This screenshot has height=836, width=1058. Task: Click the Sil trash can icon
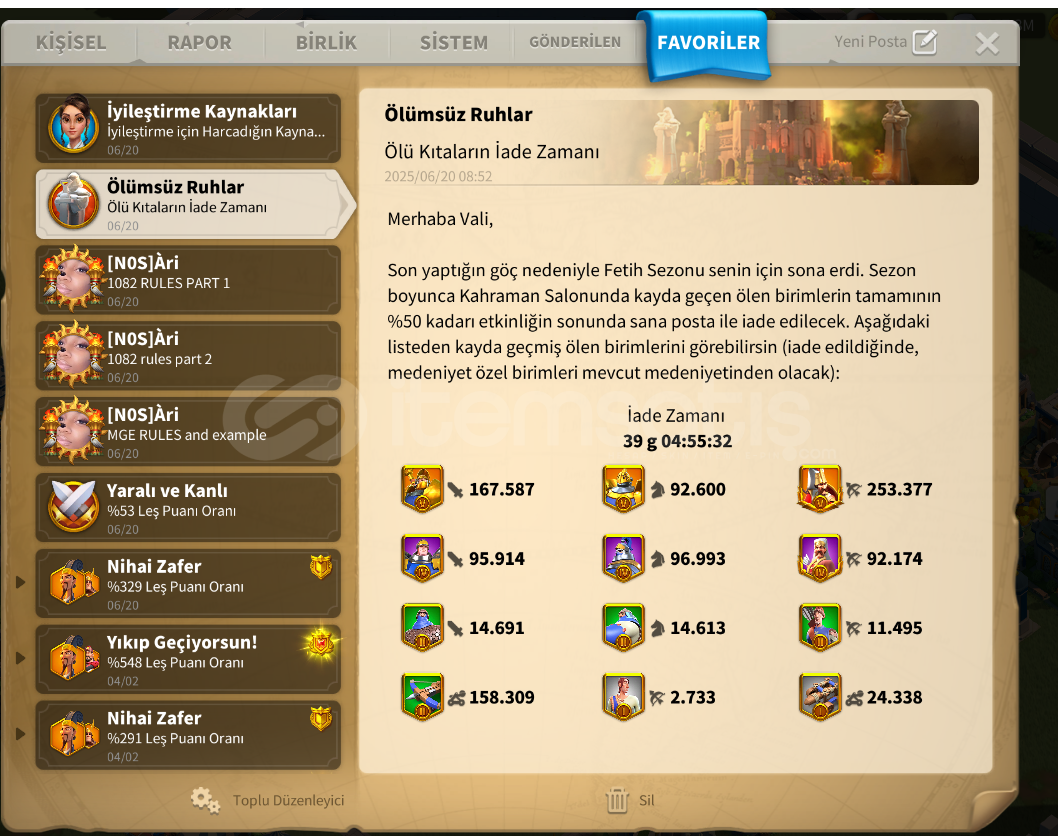coord(617,801)
